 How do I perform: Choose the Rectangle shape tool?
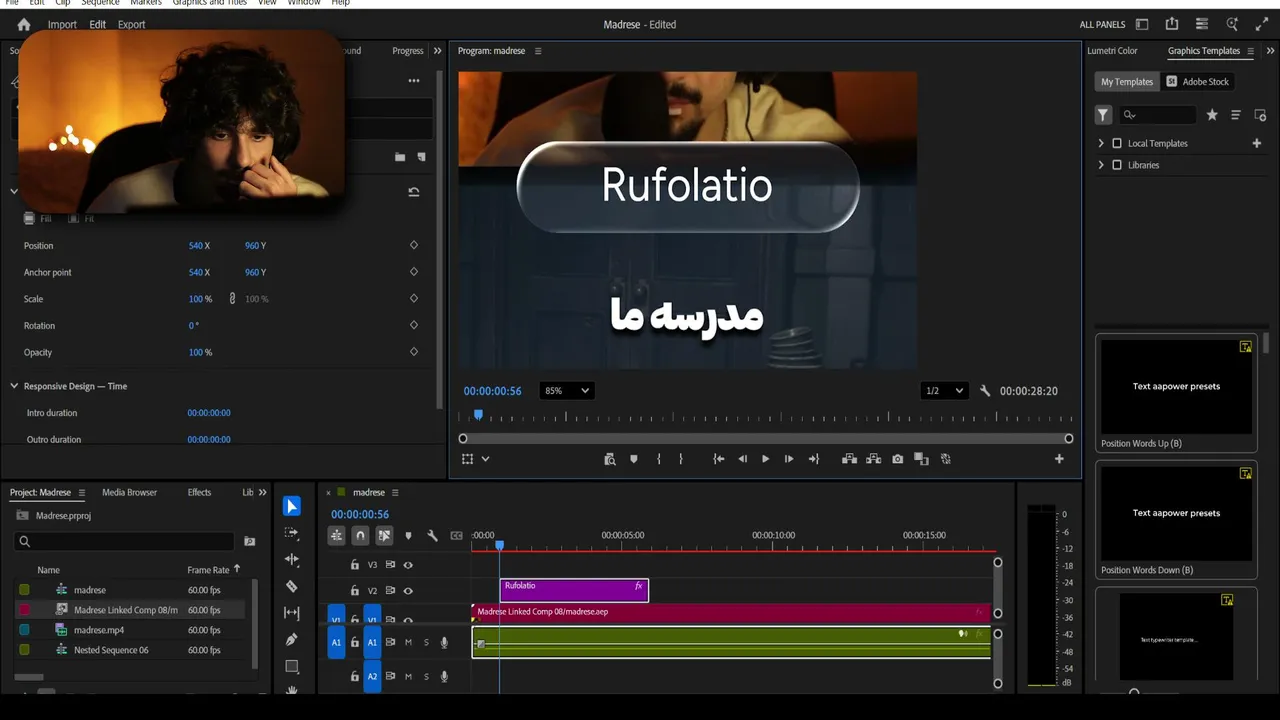(291, 666)
